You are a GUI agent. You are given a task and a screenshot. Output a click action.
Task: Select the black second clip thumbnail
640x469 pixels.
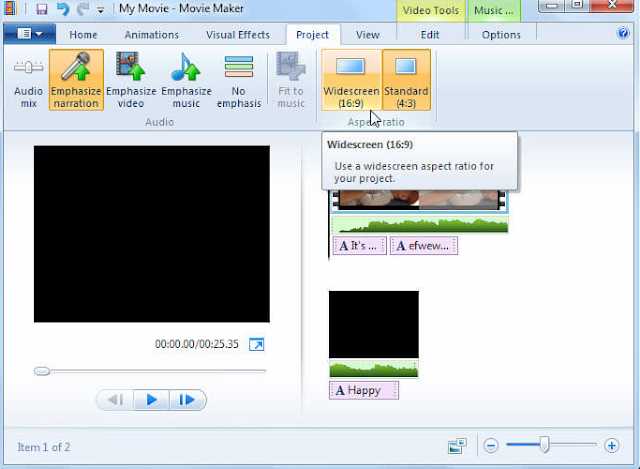click(374, 325)
